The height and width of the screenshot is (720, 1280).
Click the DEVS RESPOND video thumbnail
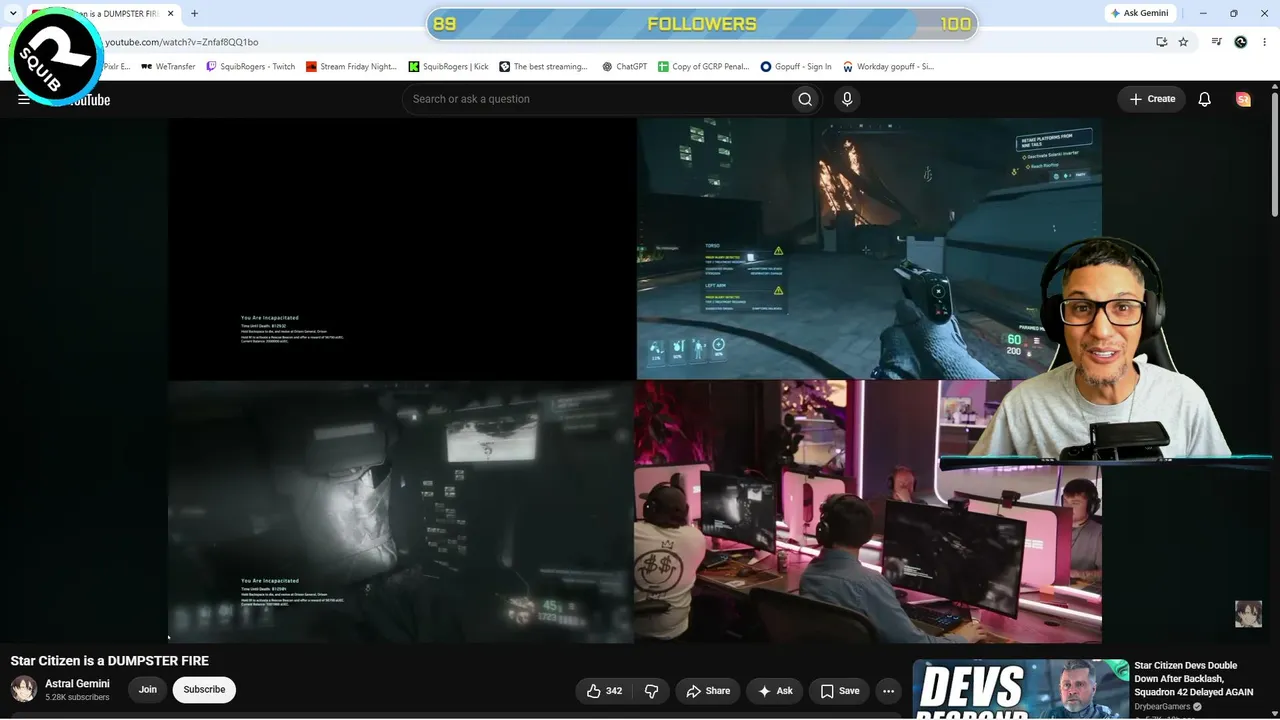point(1021,689)
